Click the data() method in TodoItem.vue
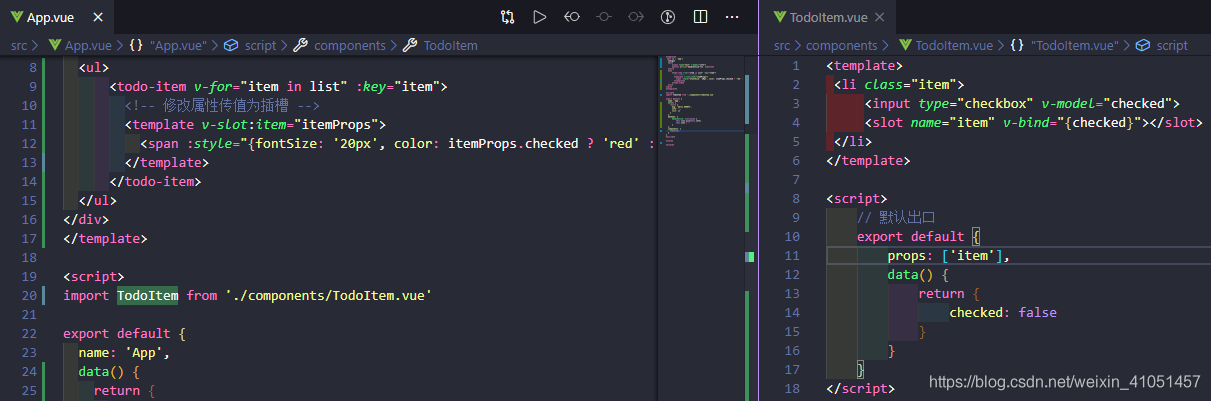The height and width of the screenshot is (401, 1211). (x=917, y=274)
